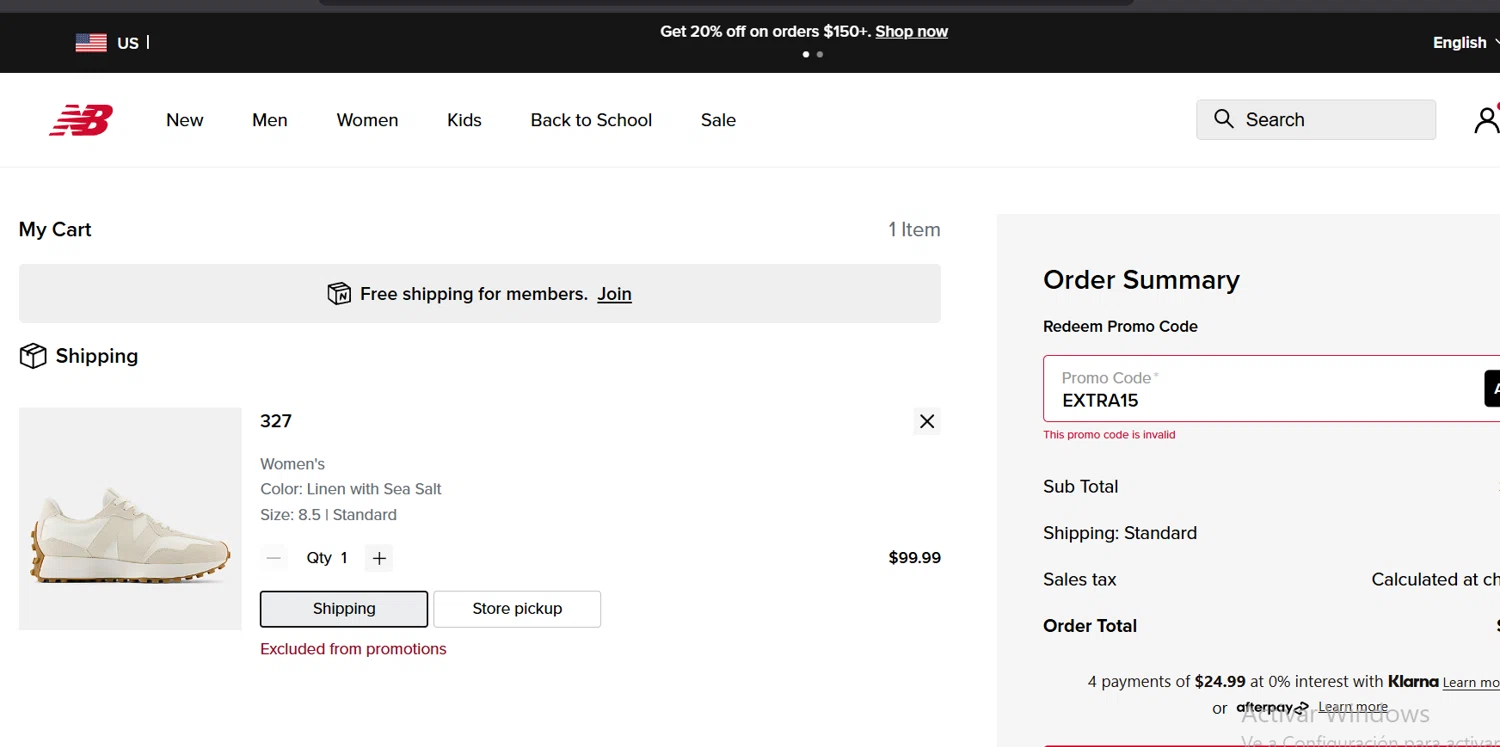Click the Size: 8.5 | Standard text
Viewport: 1500px width, 747px height.
coord(328,515)
